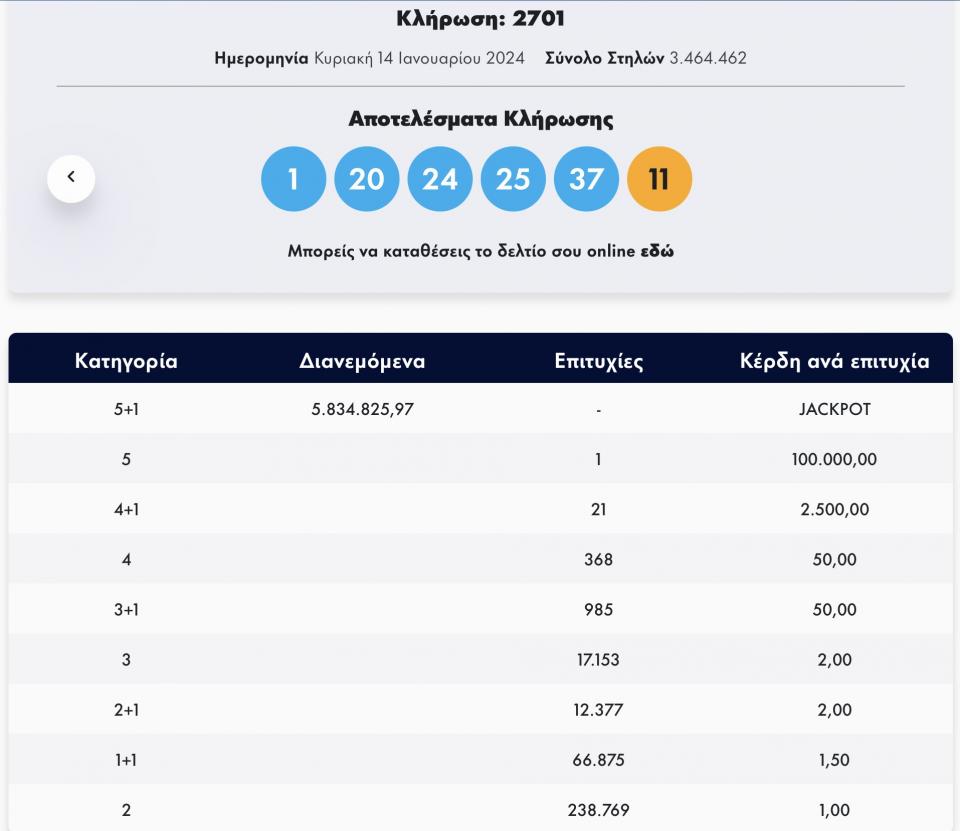
Task: Click the Κατηγορία column header
Action: pyautogui.click(x=126, y=361)
